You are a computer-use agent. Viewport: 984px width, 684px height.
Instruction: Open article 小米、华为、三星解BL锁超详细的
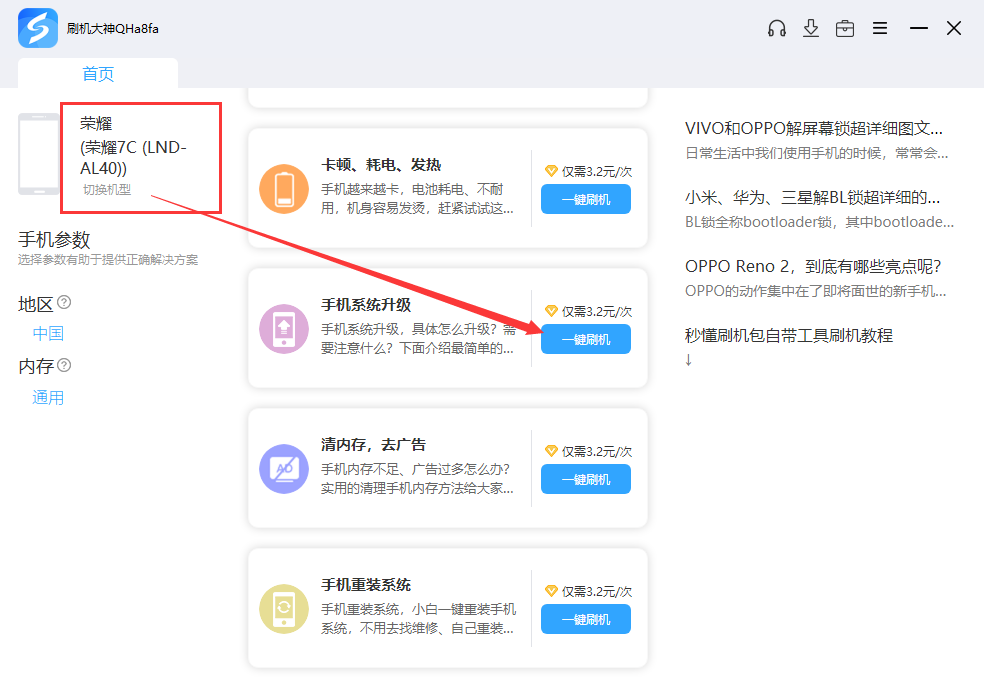click(813, 198)
